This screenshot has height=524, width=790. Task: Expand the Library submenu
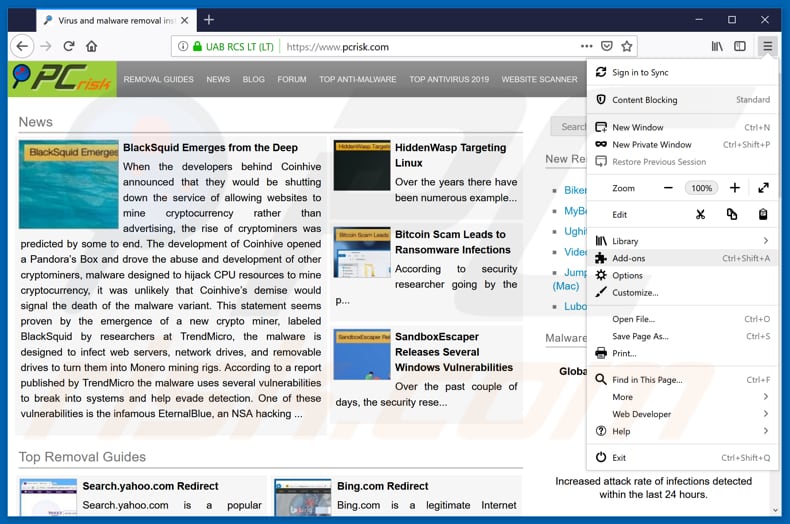683,241
